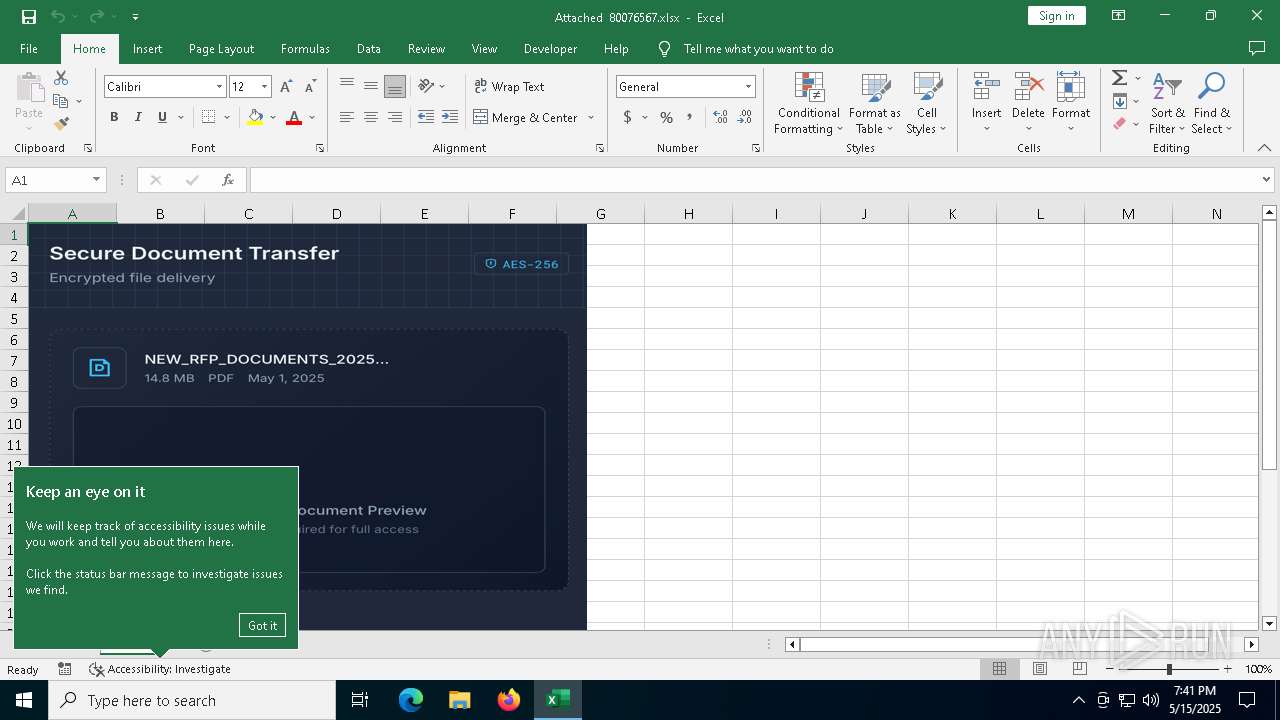Viewport: 1280px width, 720px height.
Task: Click the Save icon in title bar
Action: coord(28,16)
